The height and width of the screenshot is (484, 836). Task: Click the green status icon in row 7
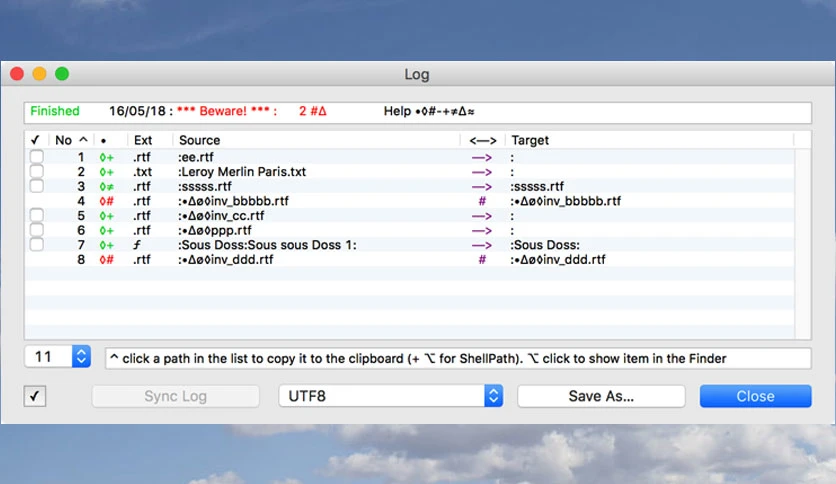(x=107, y=245)
